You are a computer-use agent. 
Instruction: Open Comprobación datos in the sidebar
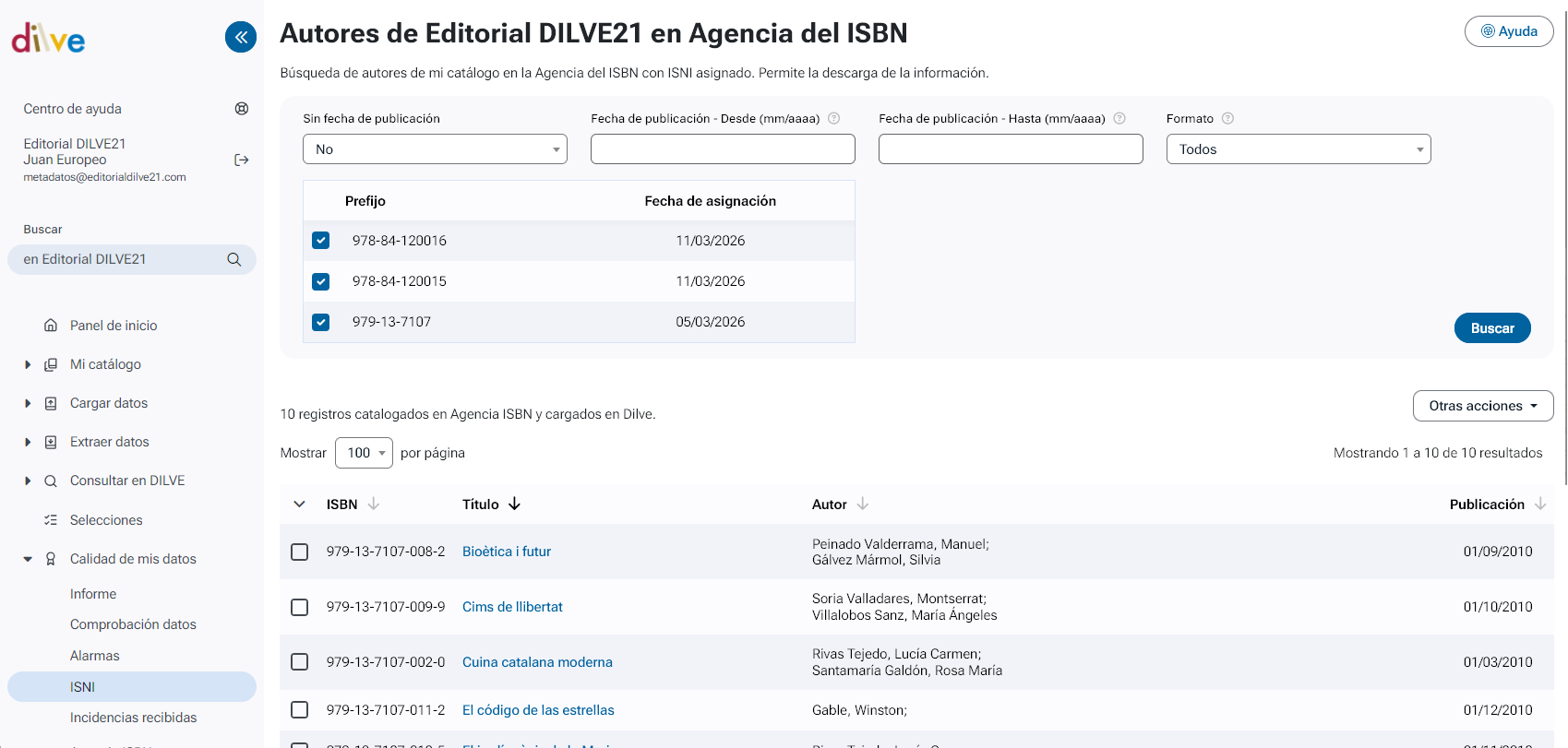(x=133, y=624)
